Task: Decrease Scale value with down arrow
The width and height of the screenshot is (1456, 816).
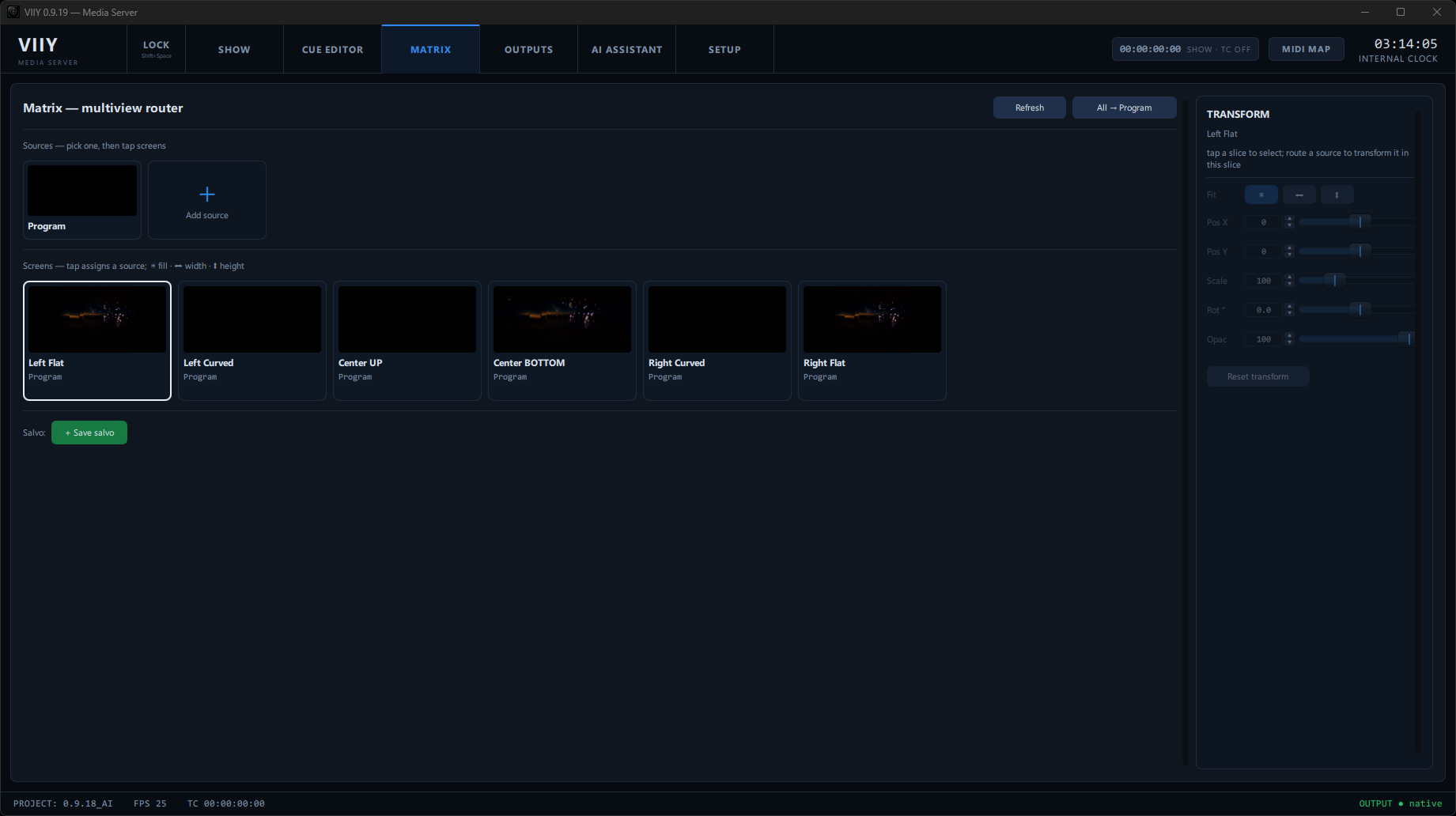Action: pyautogui.click(x=1289, y=284)
